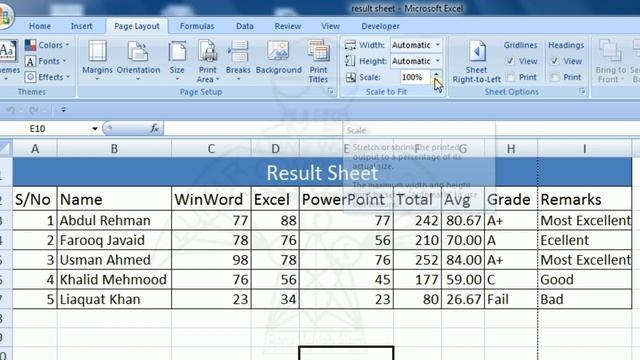
Task: Switch to the Developer tab
Action: [x=380, y=26]
